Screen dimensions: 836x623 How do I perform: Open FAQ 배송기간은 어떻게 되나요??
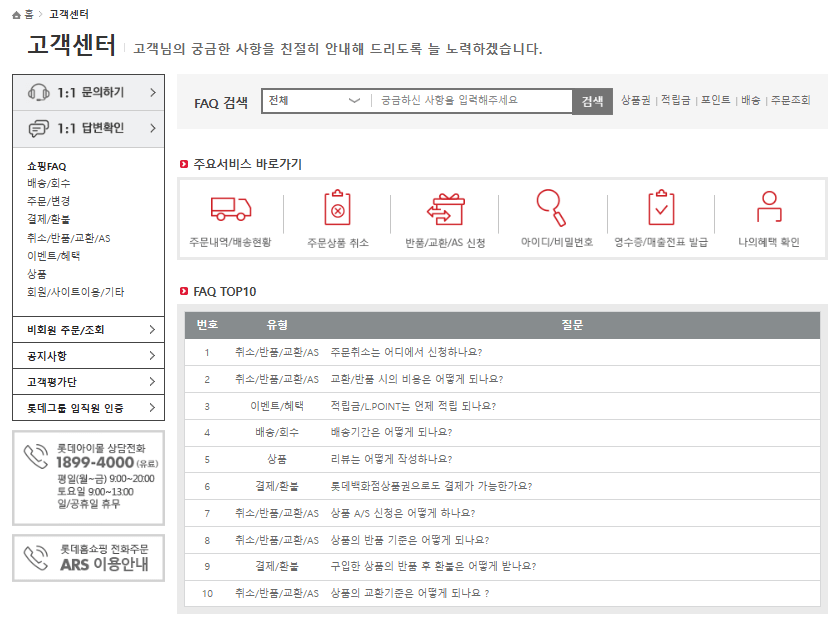391,433
